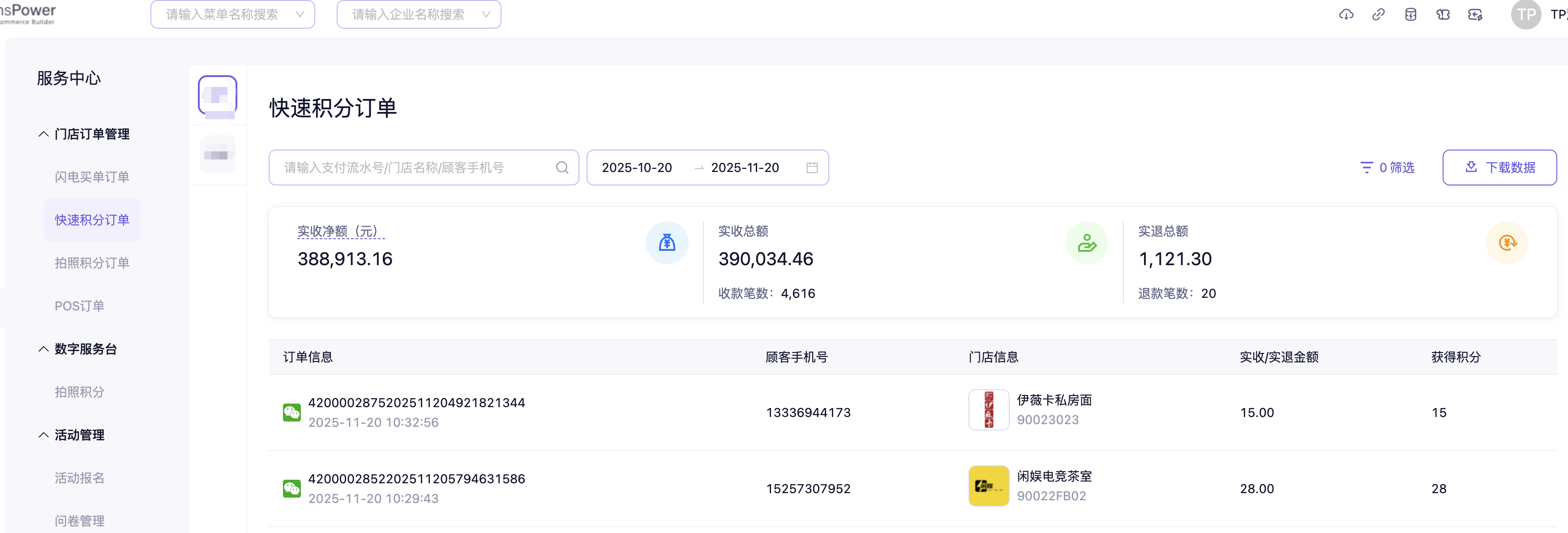Open 闪电买单订单 in the sidebar
1568x533 pixels.
(92, 177)
